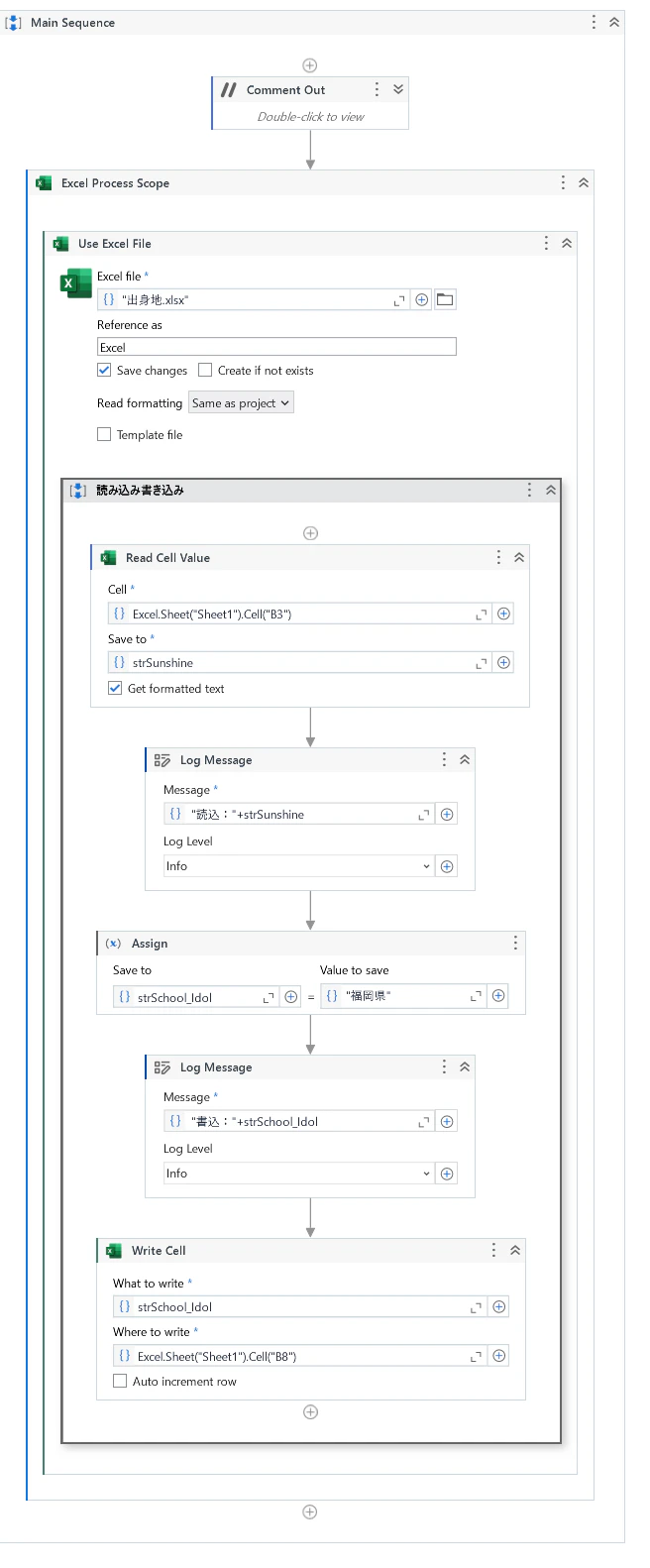Add activity below Write Cell
Screen dimensions: 650x1568
310,1412
